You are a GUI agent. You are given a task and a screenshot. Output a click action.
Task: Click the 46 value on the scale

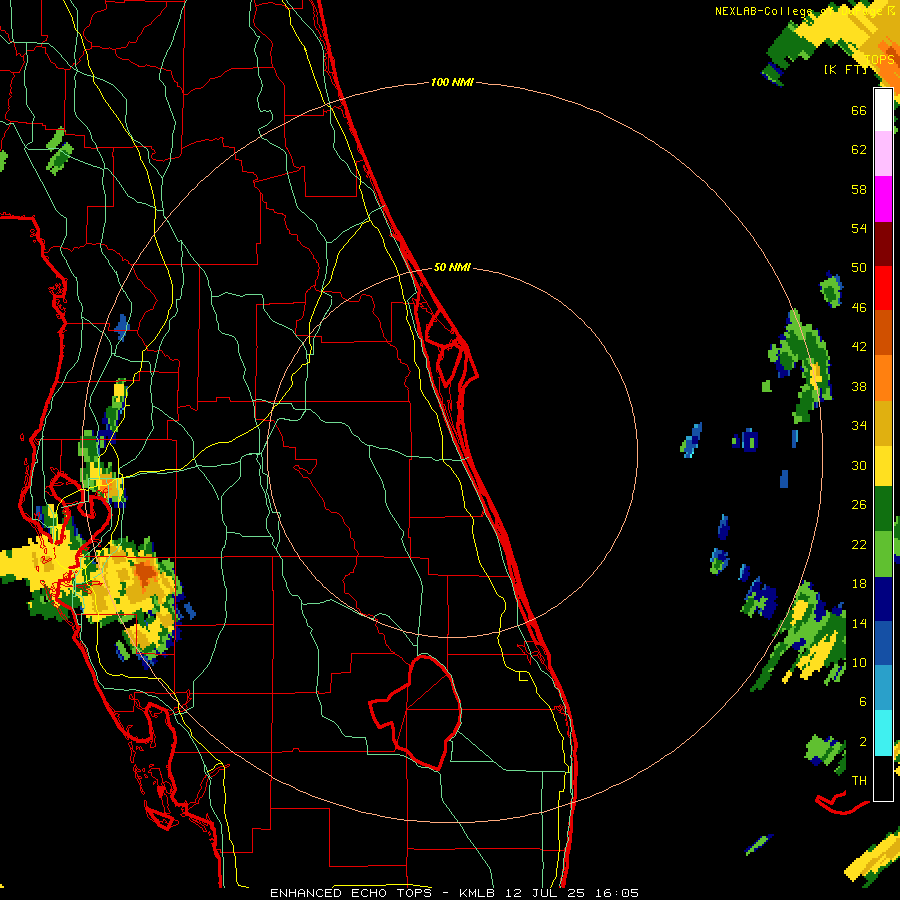click(859, 308)
